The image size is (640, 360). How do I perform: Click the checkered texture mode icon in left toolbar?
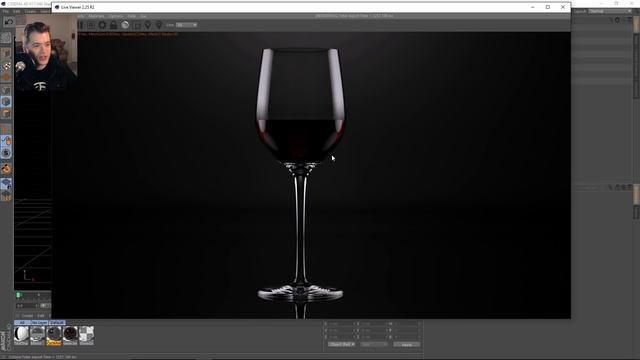coord(6,66)
